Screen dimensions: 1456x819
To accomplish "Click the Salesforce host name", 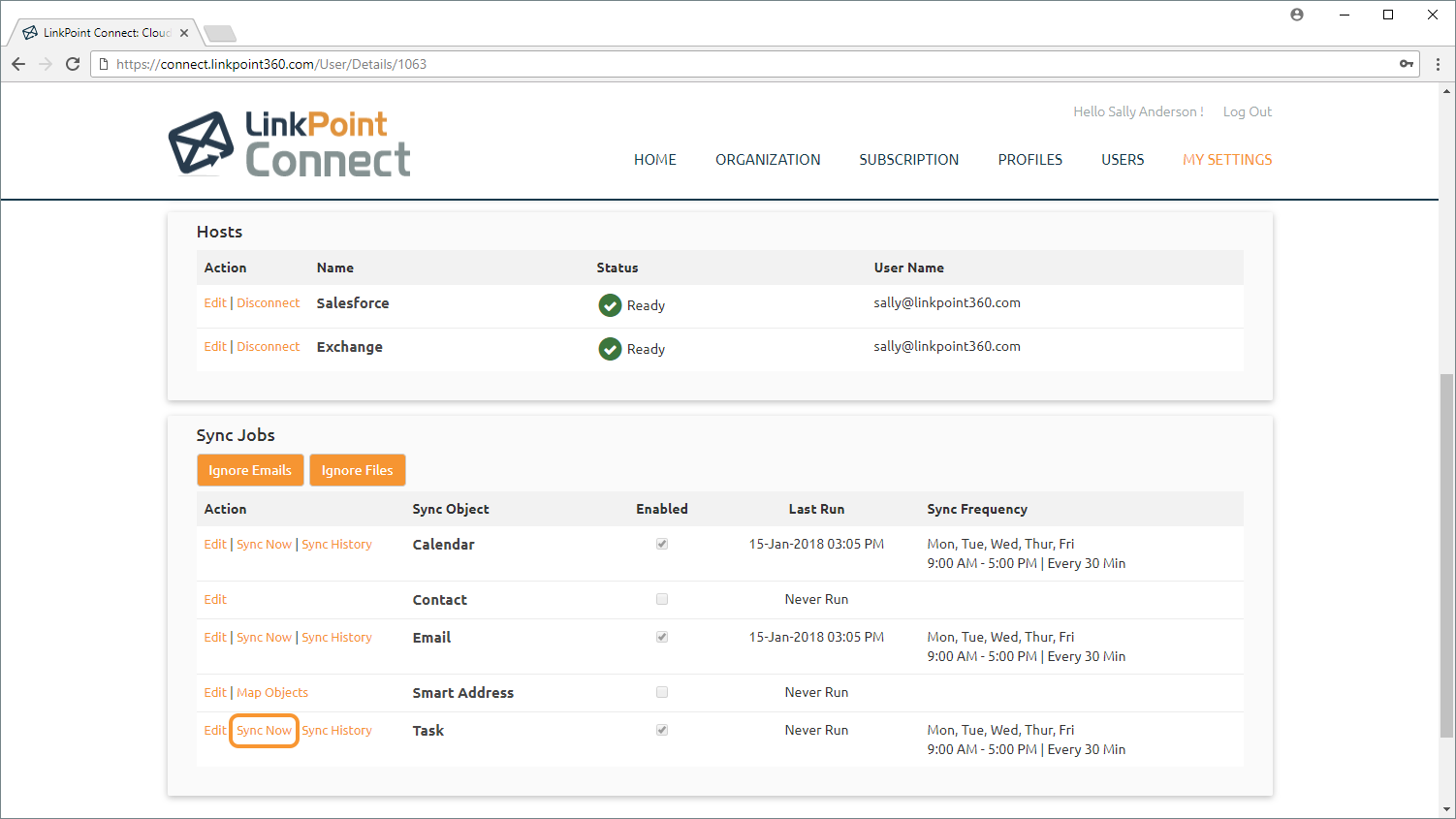I will tap(353, 303).
